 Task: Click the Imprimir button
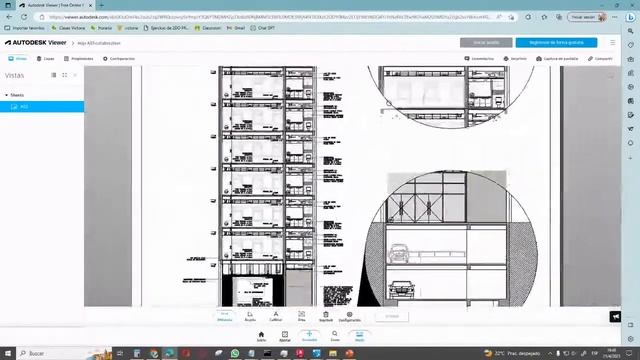pyautogui.click(x=515, y=59)
